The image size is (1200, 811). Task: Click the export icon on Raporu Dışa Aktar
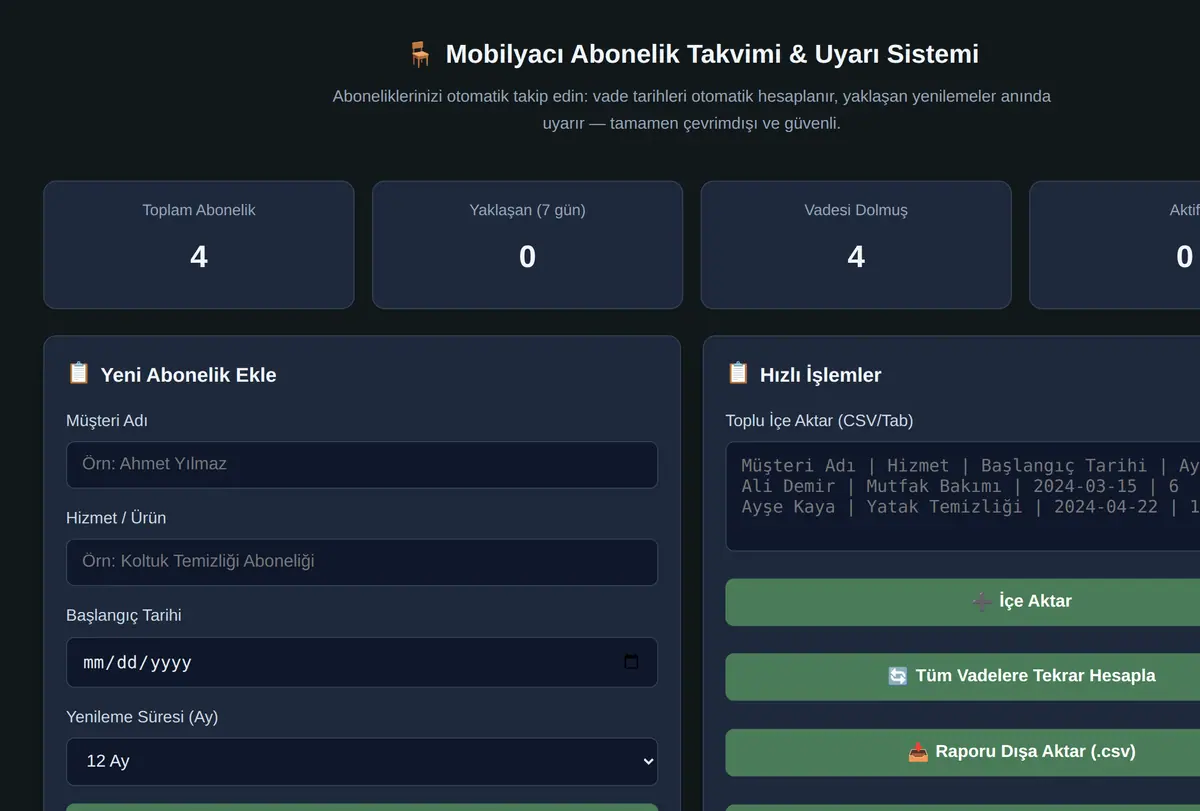click(918, 752)
